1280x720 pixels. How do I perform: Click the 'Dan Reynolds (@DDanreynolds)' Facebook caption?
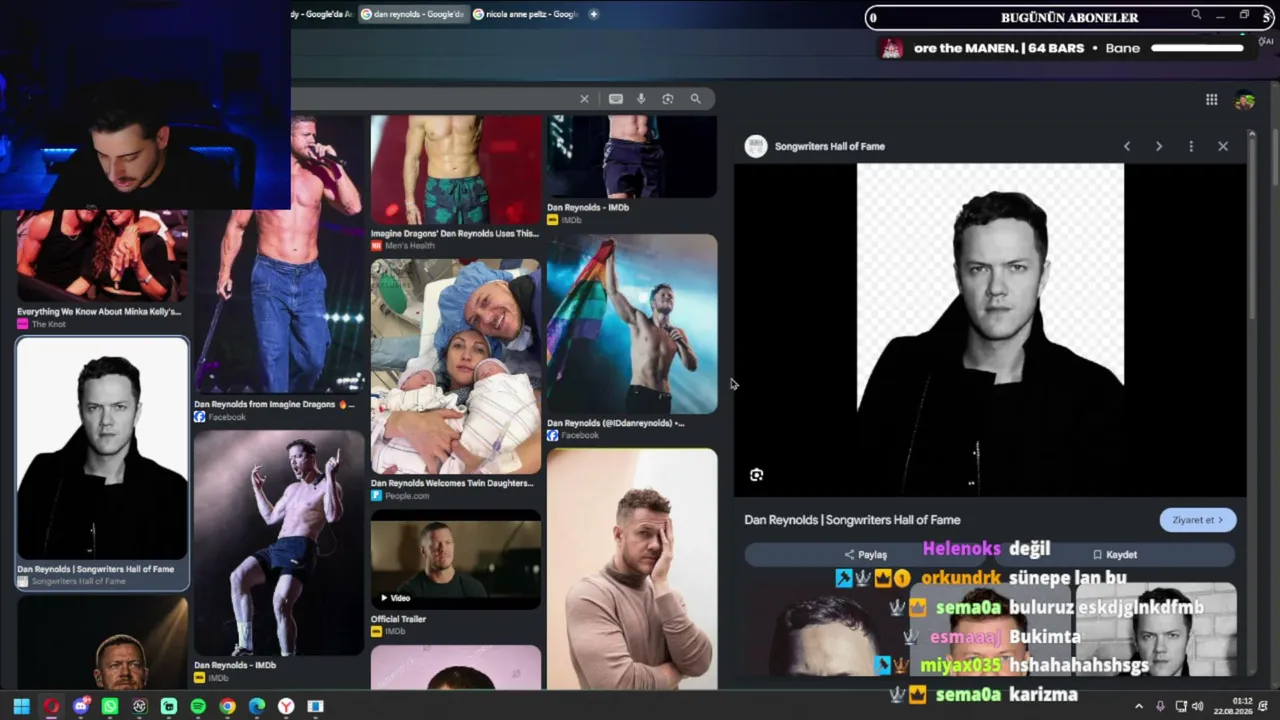tap(615, 423)
